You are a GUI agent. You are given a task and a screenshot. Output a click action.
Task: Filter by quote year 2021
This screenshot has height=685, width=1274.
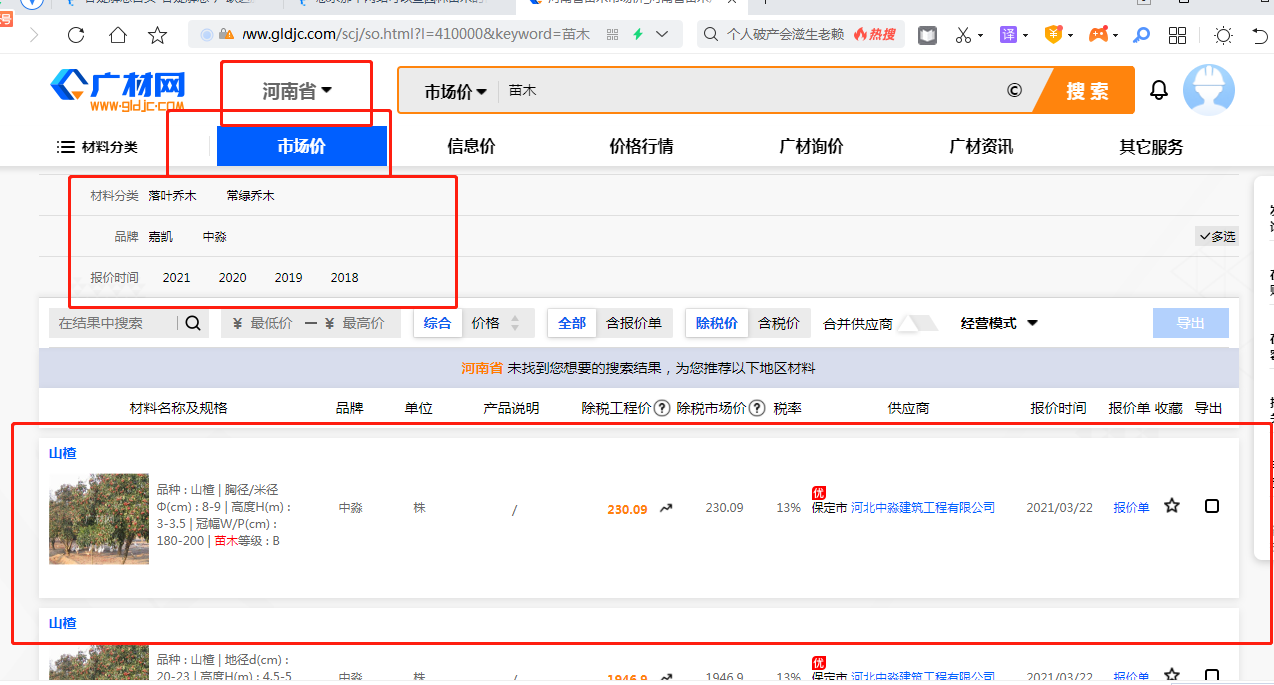click(x=177, y=278)
